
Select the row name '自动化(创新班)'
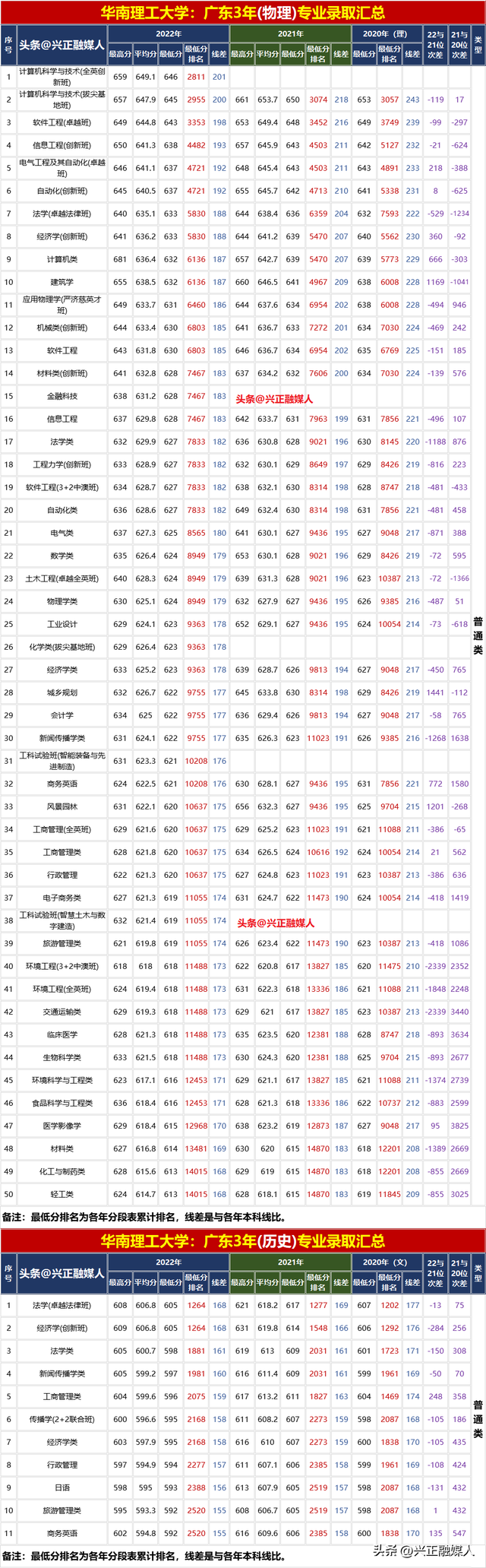coord(62,191)
